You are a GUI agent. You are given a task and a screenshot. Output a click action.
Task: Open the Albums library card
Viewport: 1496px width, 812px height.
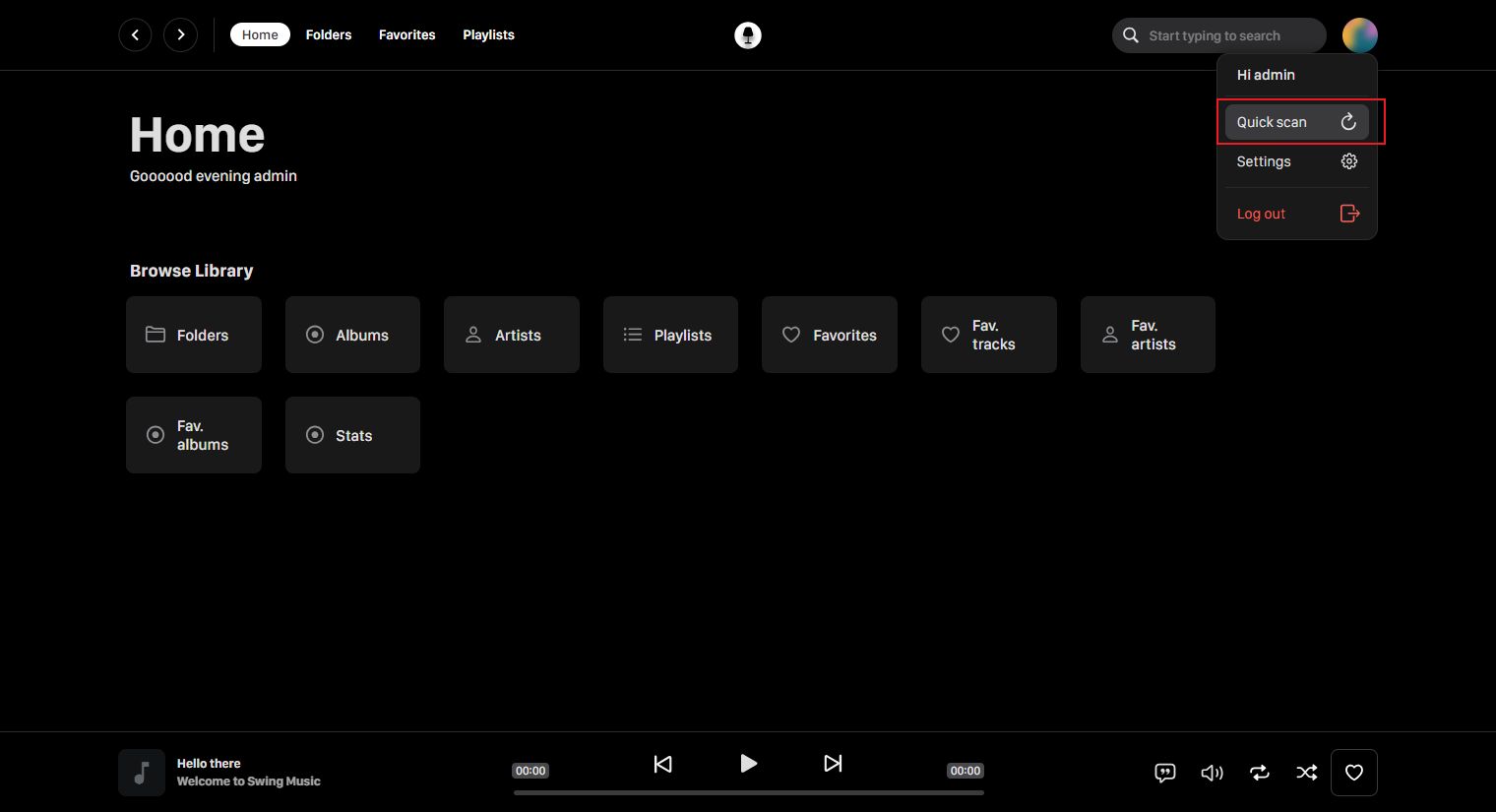[352, 335]
